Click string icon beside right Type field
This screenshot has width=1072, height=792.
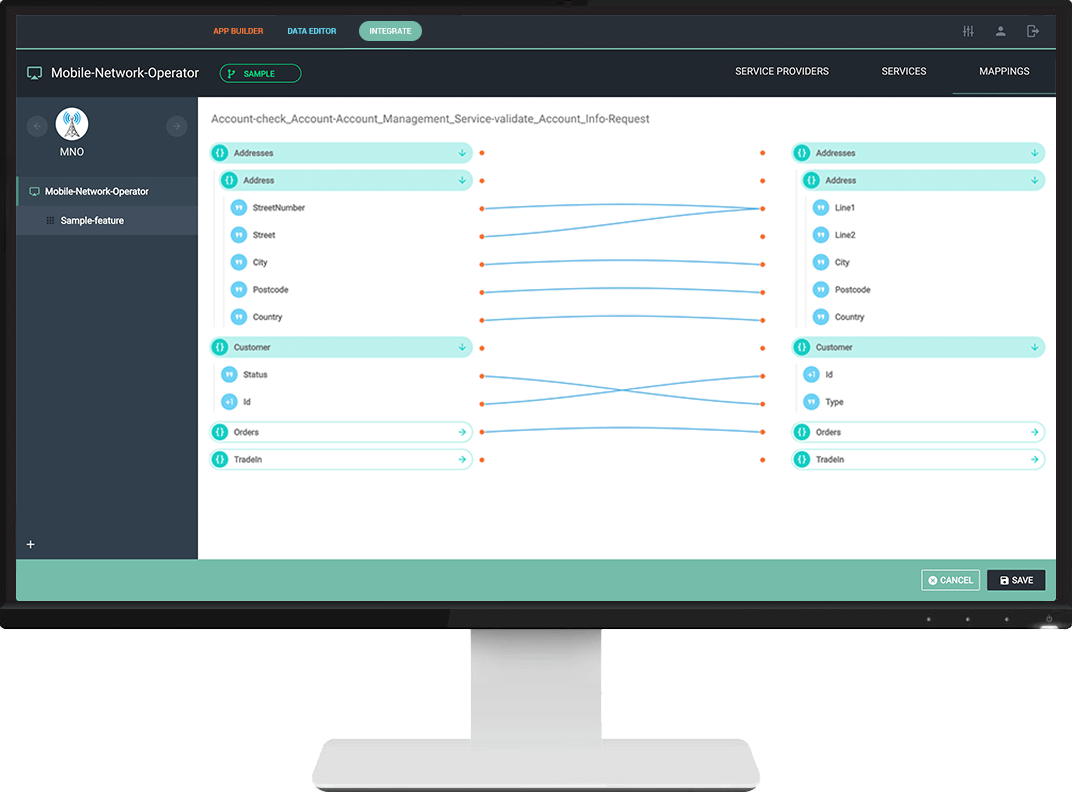811,402
